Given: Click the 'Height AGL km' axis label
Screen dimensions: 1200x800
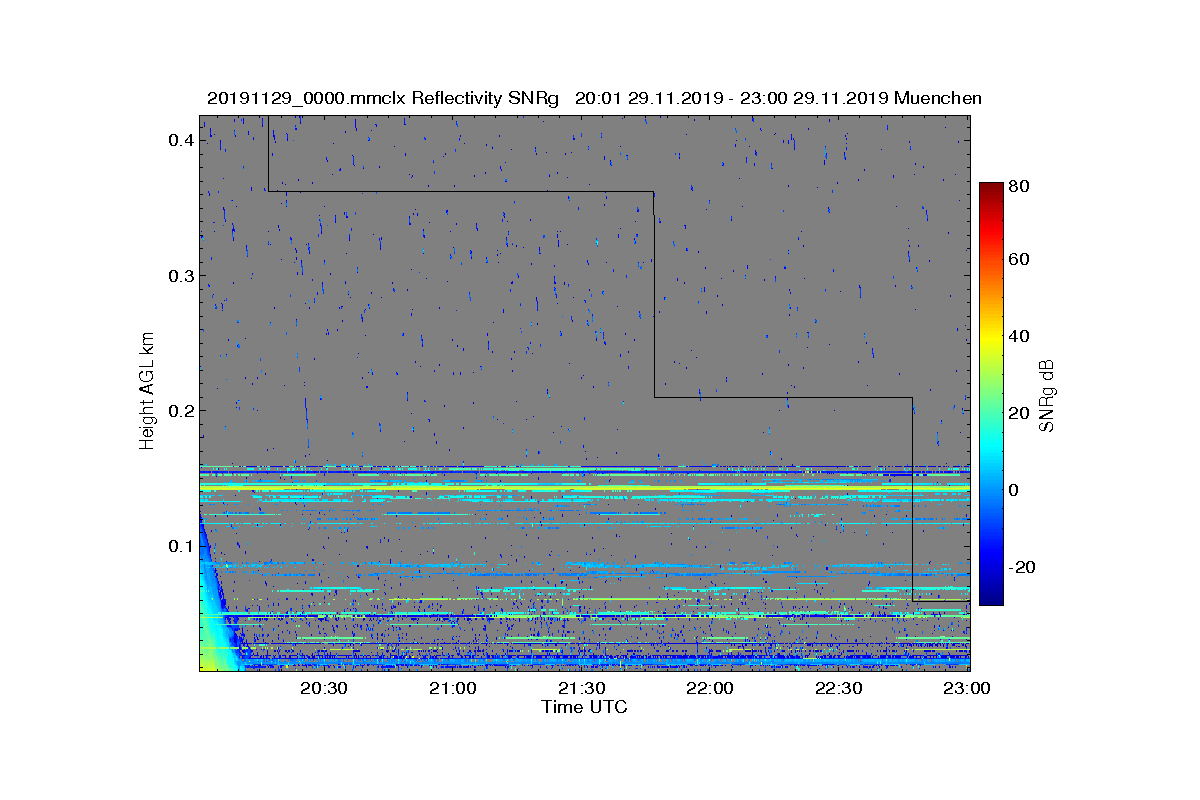Looking at the screenshot, I should point(147,391).
